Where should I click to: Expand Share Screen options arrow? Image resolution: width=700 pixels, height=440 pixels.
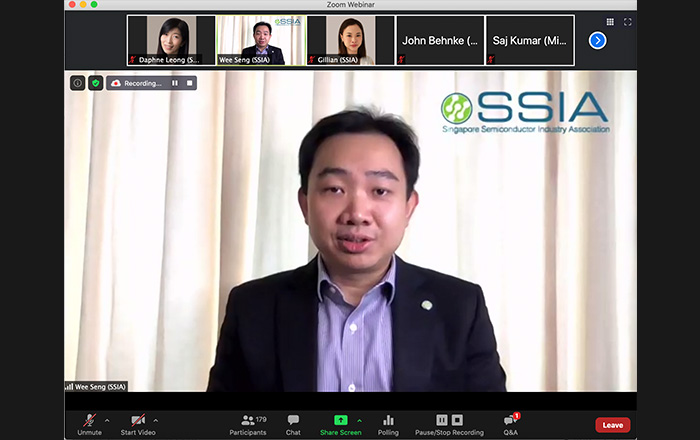[360, 420]
